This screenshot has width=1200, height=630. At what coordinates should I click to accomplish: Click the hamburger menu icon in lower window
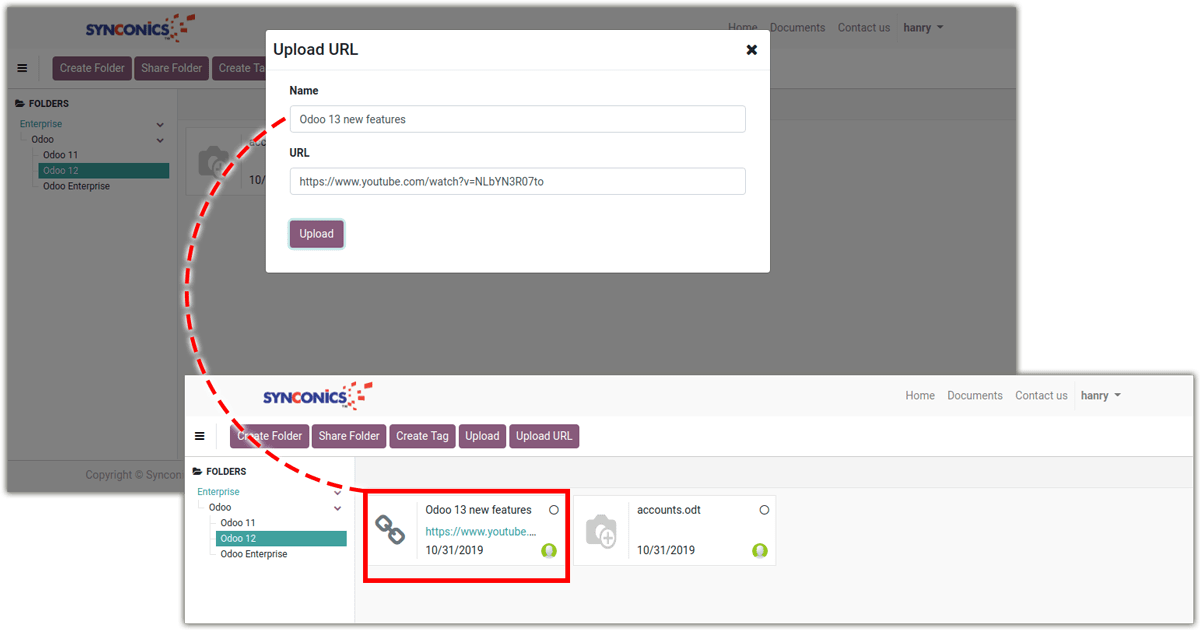pos(200,436)
